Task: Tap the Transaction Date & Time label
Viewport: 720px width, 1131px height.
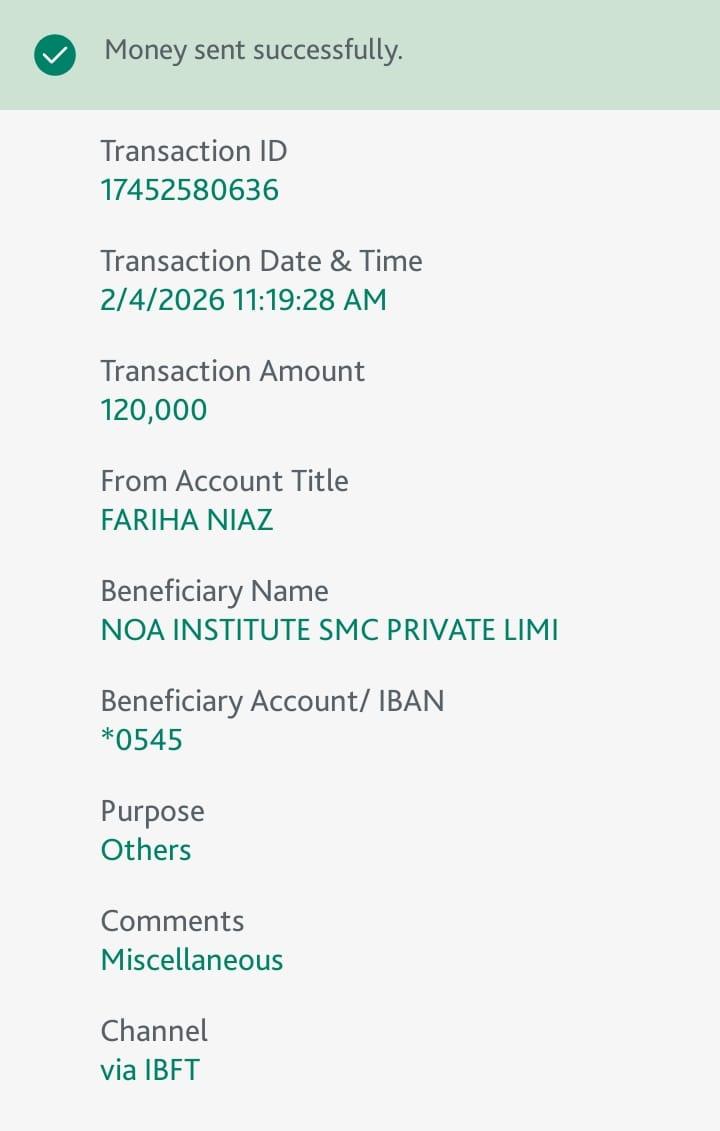Action: point(261,261)
